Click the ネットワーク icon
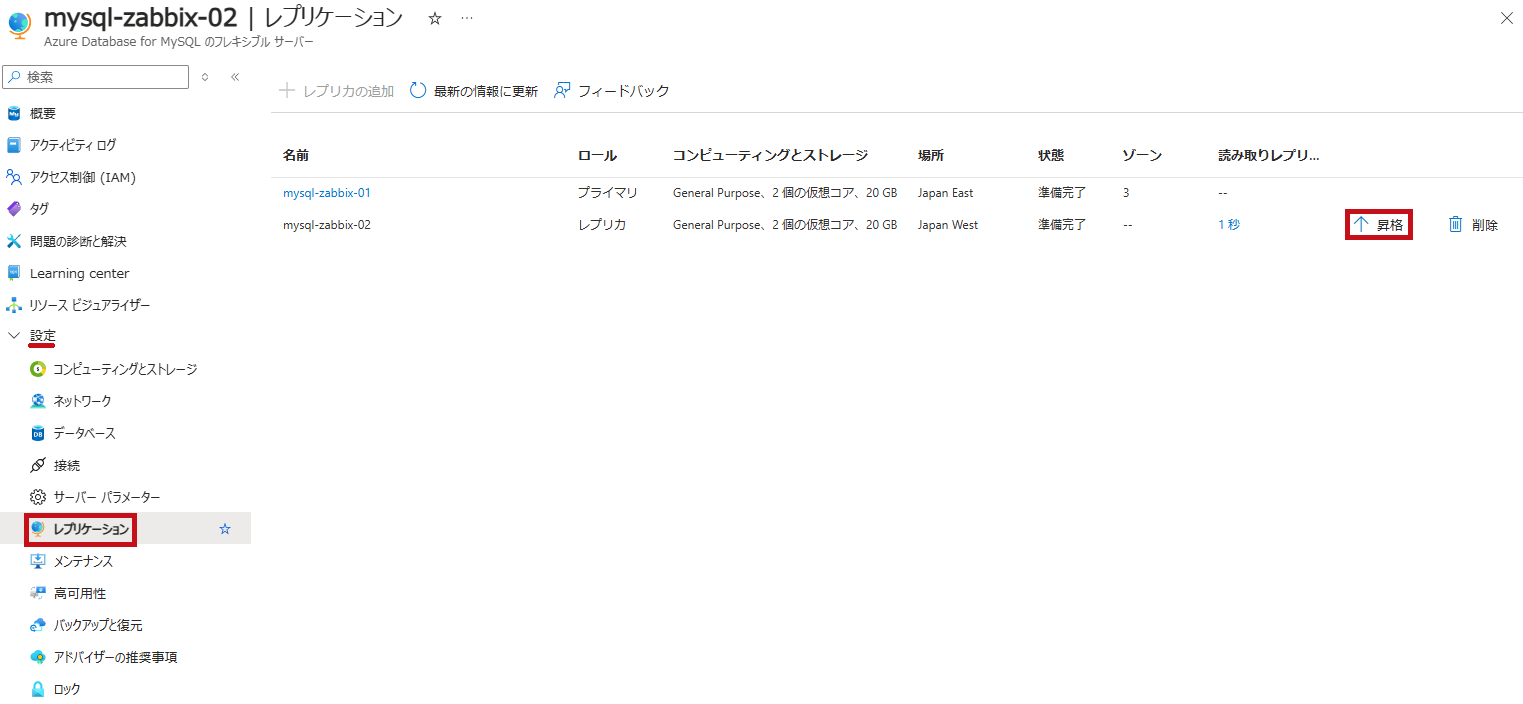 38,401
